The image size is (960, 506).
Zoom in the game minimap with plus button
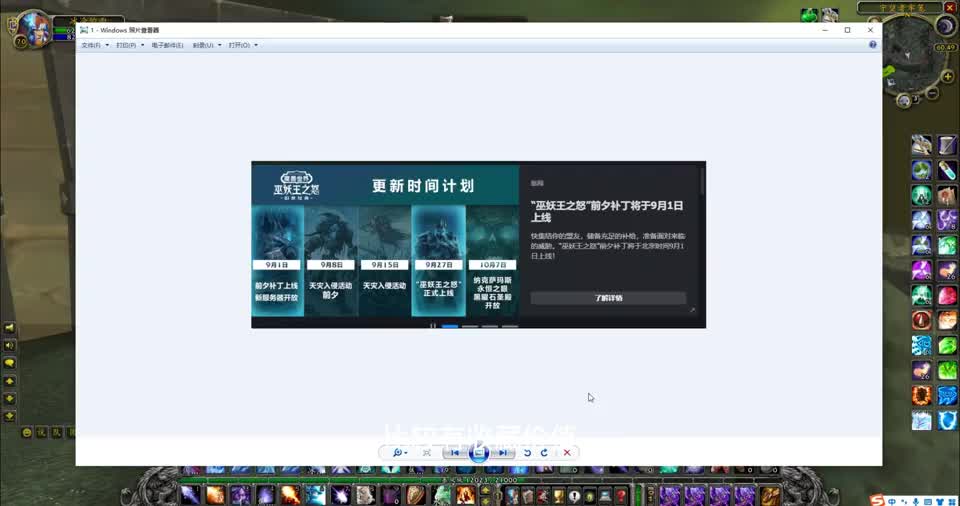click(948, 77)
